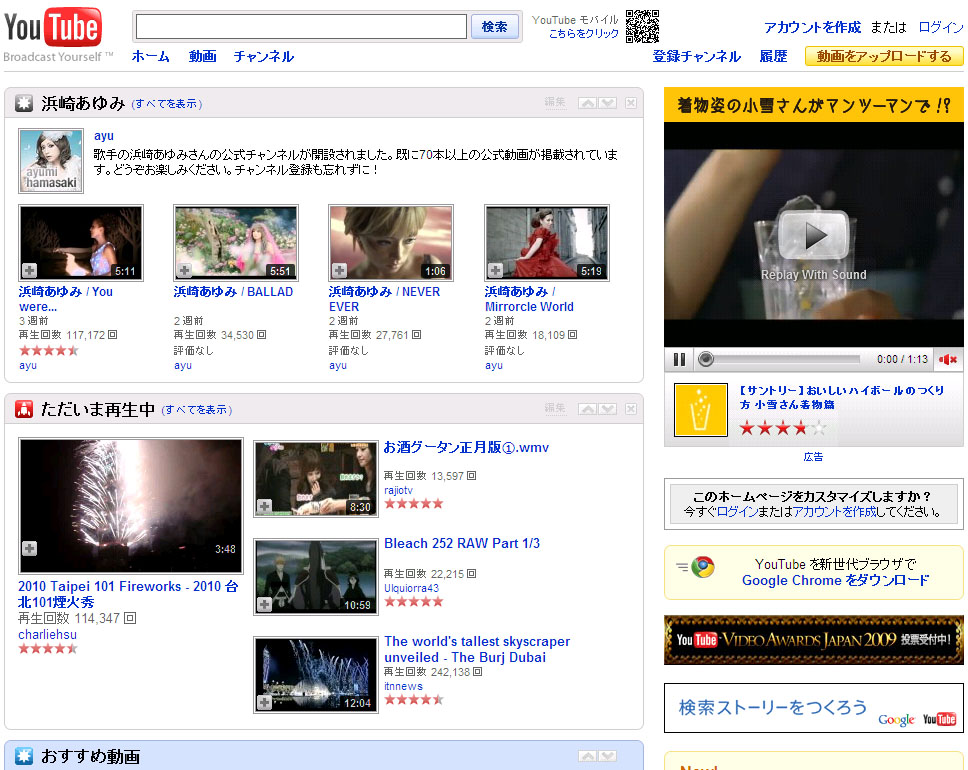Screen dimensions: 968x770
Task: Open NEVER EVER video thumbnail
Action: [391, 243]
